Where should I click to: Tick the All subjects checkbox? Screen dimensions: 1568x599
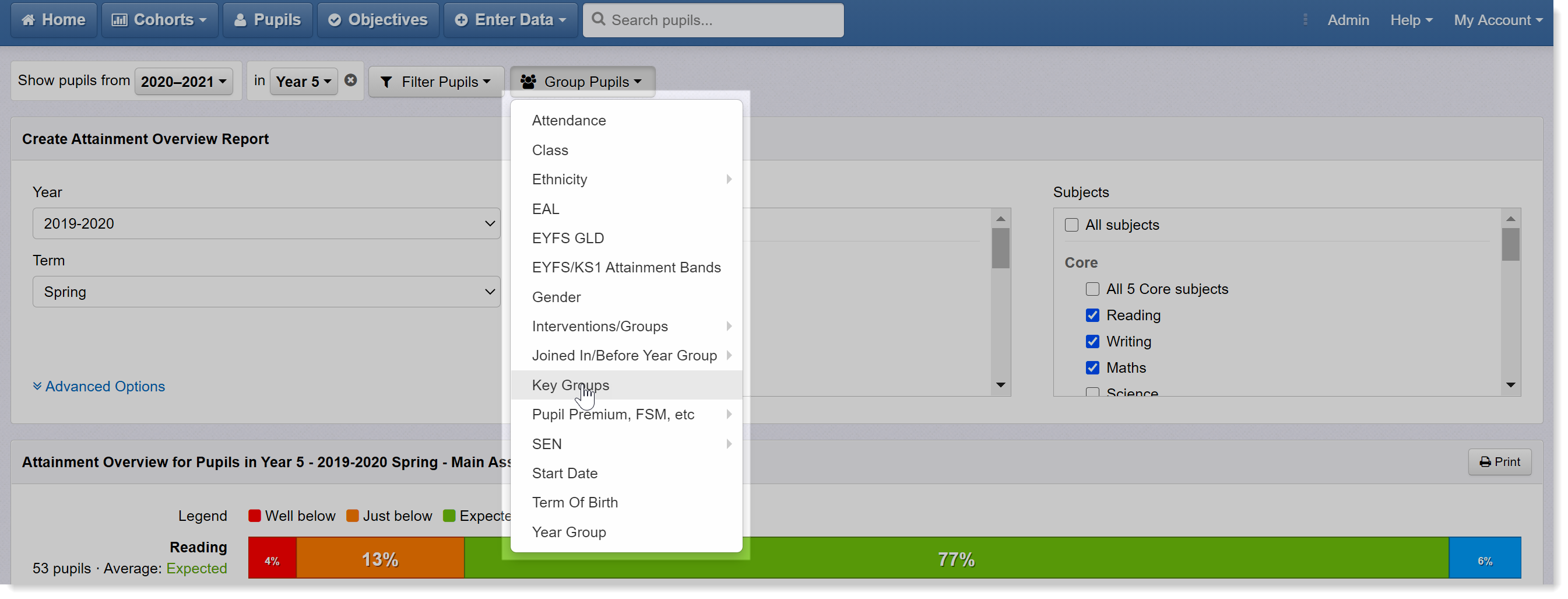coord(1071,225)
